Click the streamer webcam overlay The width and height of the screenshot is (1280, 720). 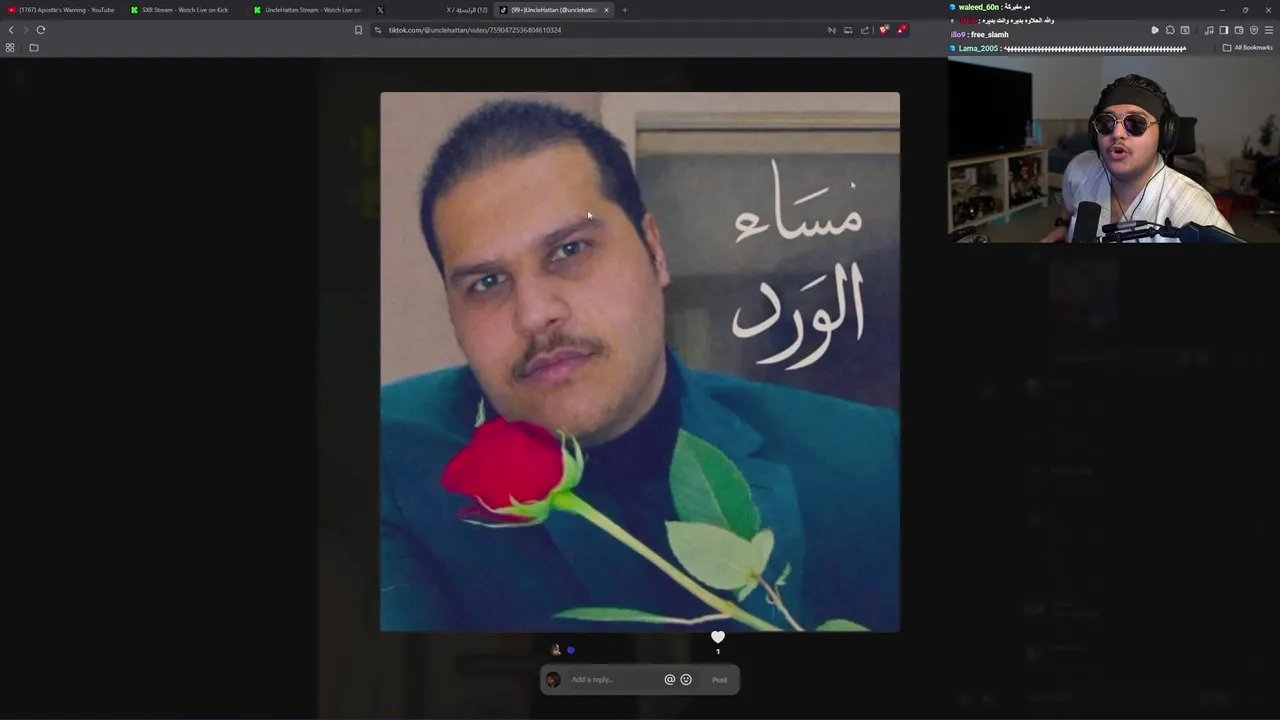tap(1114, 150)
